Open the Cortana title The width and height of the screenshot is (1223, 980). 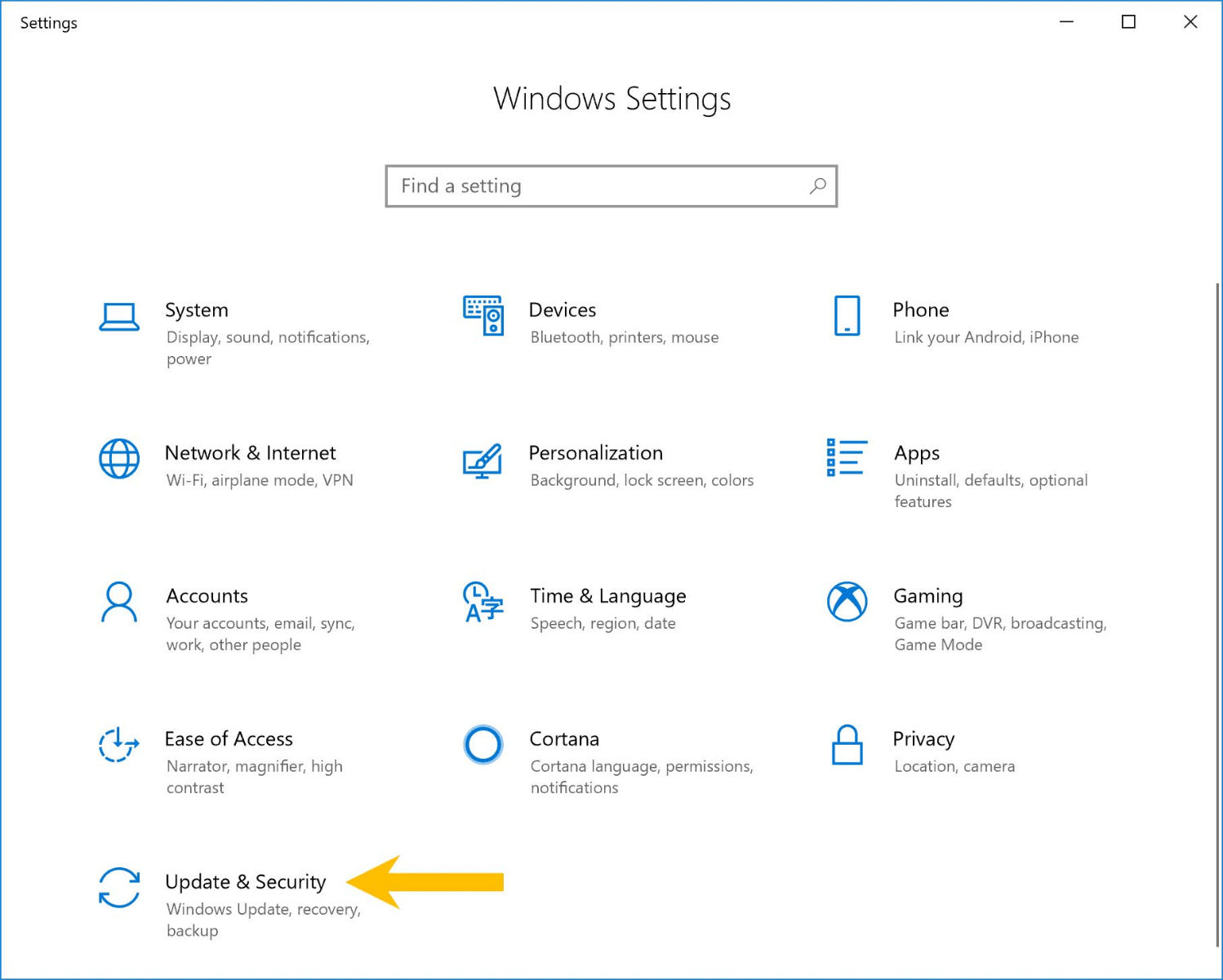[564, 739]
